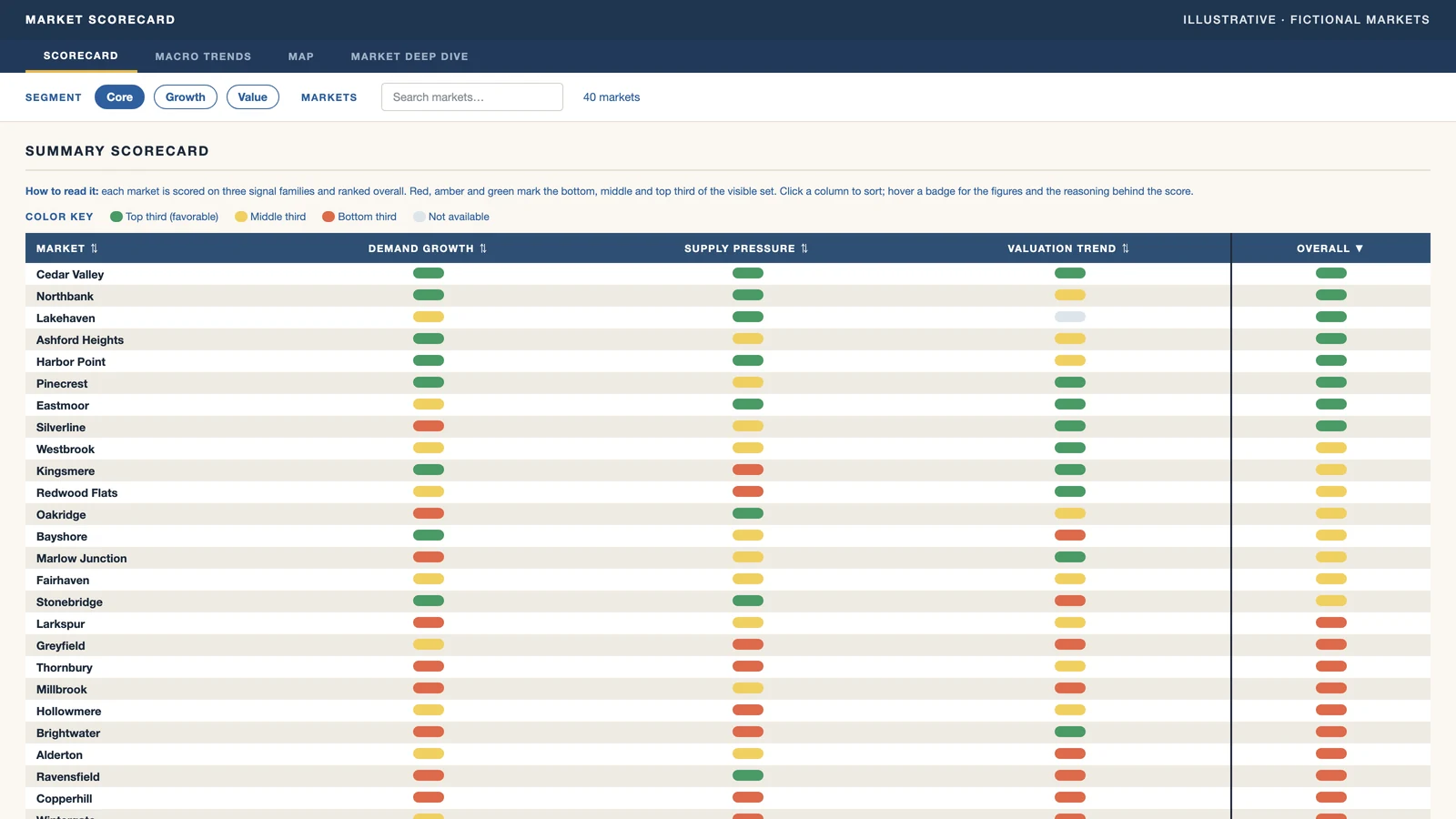Sort by the Market column header
Viewport: 1456px width, 819px height.
pyautogui.click(x=67, y=248)
